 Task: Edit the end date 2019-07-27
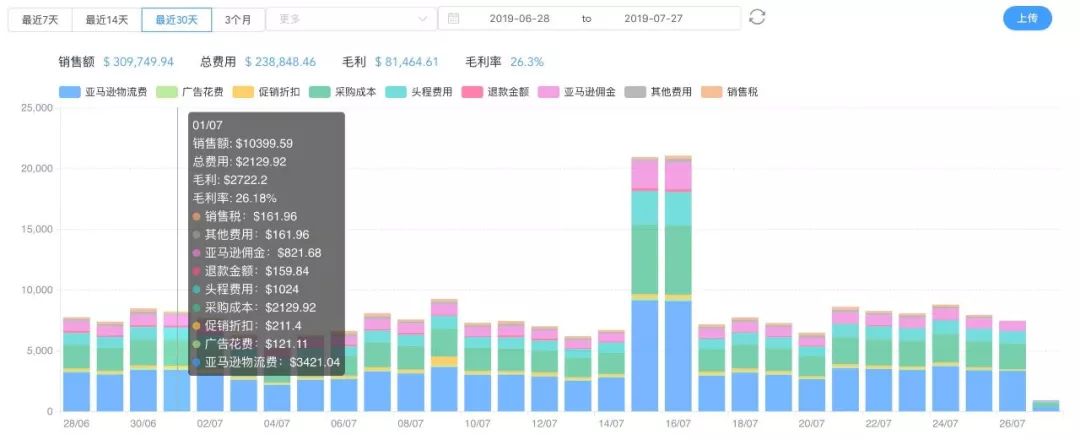[x=653, y=19]
